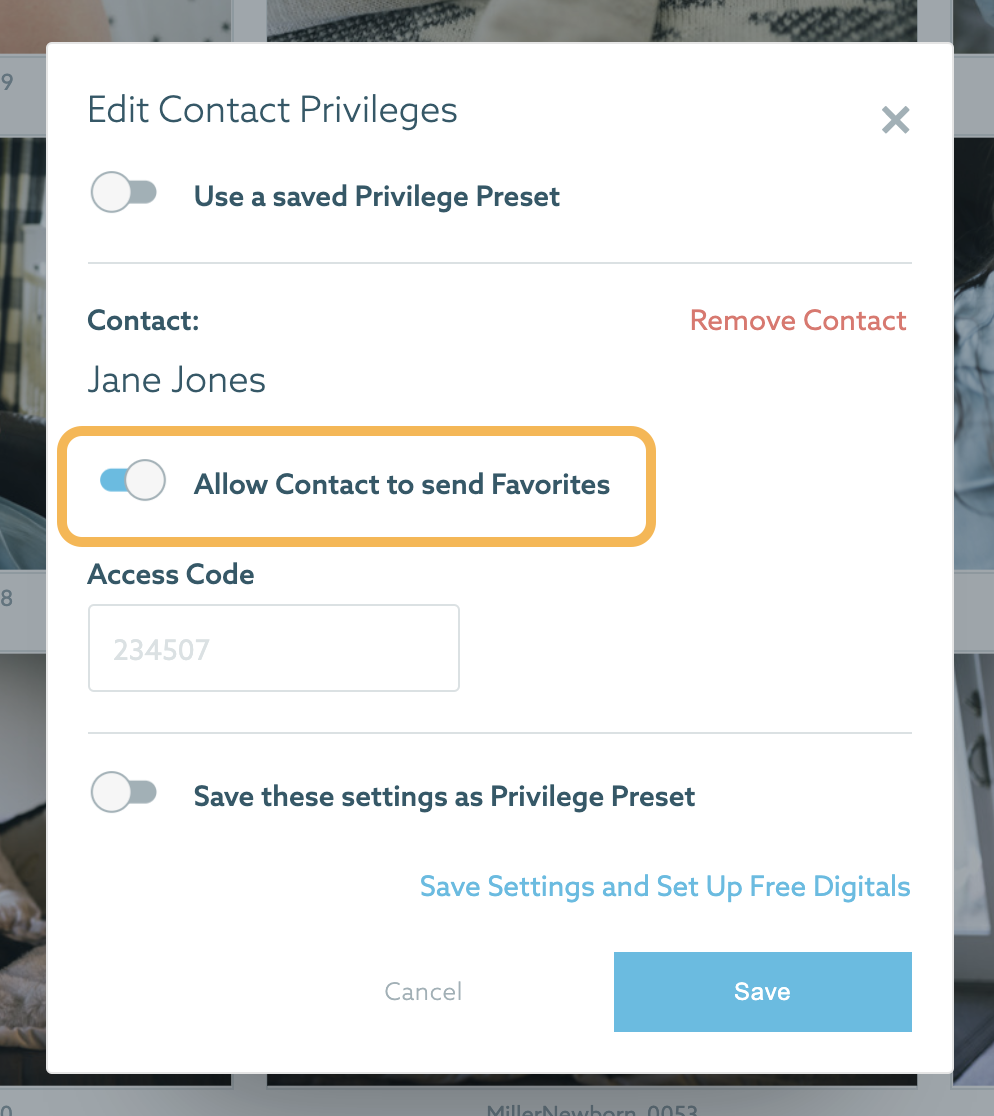Click the Use a saved Privilege Preset label
The image size is (994, 1116).
[377, 196]
